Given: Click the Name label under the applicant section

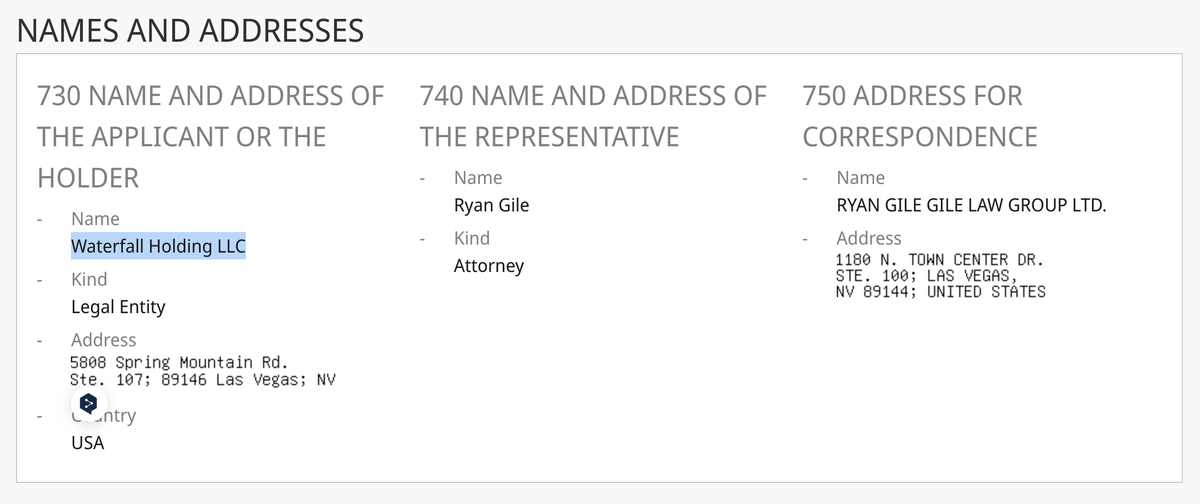Looking at the screenshot, I should click(x=95, y=218).
